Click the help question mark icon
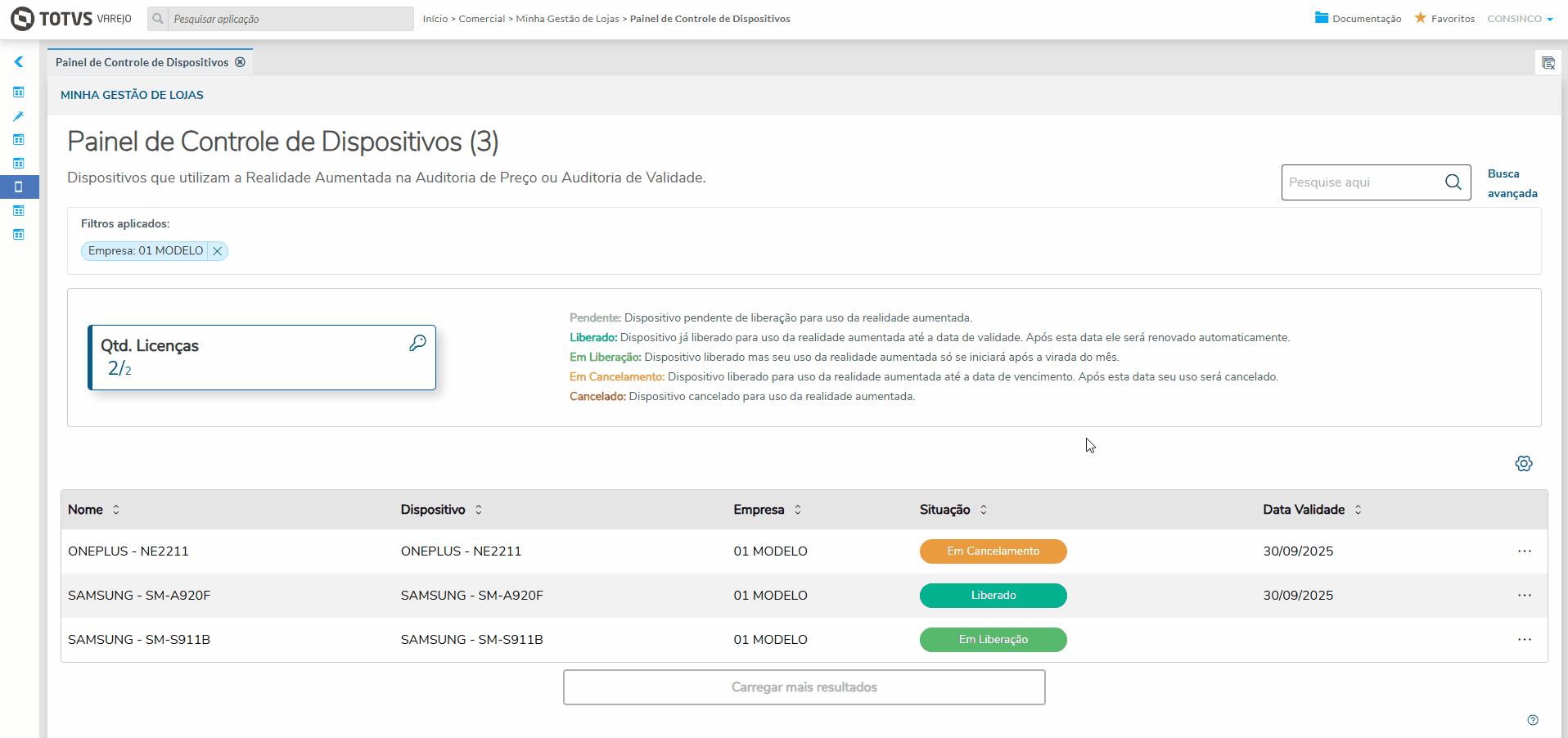The height and width of the screenshot is (738, 1568). (x=1532, y=720)
